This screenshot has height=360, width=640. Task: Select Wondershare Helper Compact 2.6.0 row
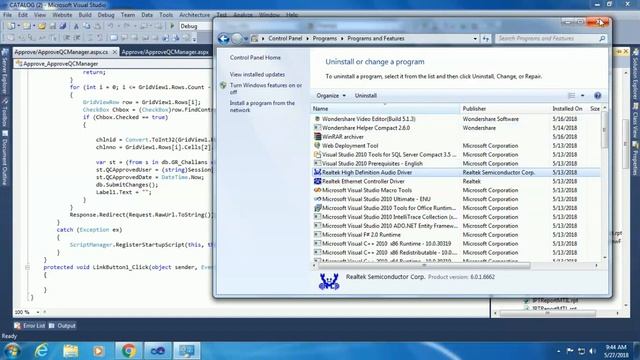click(456, 128)
